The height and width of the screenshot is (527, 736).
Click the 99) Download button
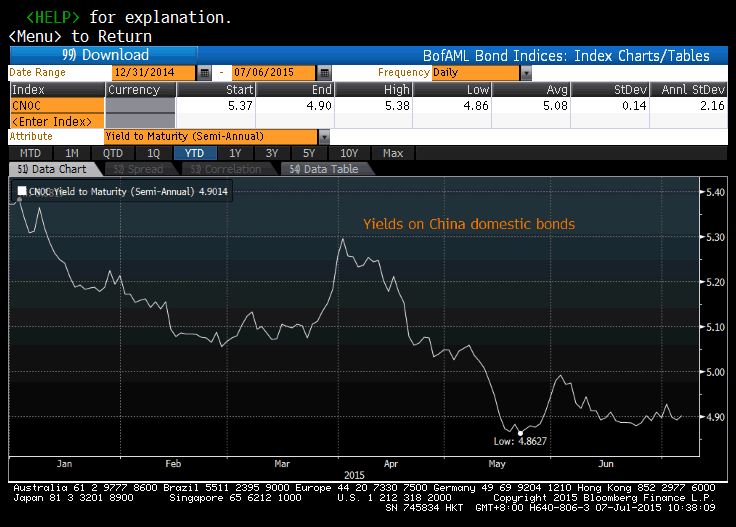[104, 55]
